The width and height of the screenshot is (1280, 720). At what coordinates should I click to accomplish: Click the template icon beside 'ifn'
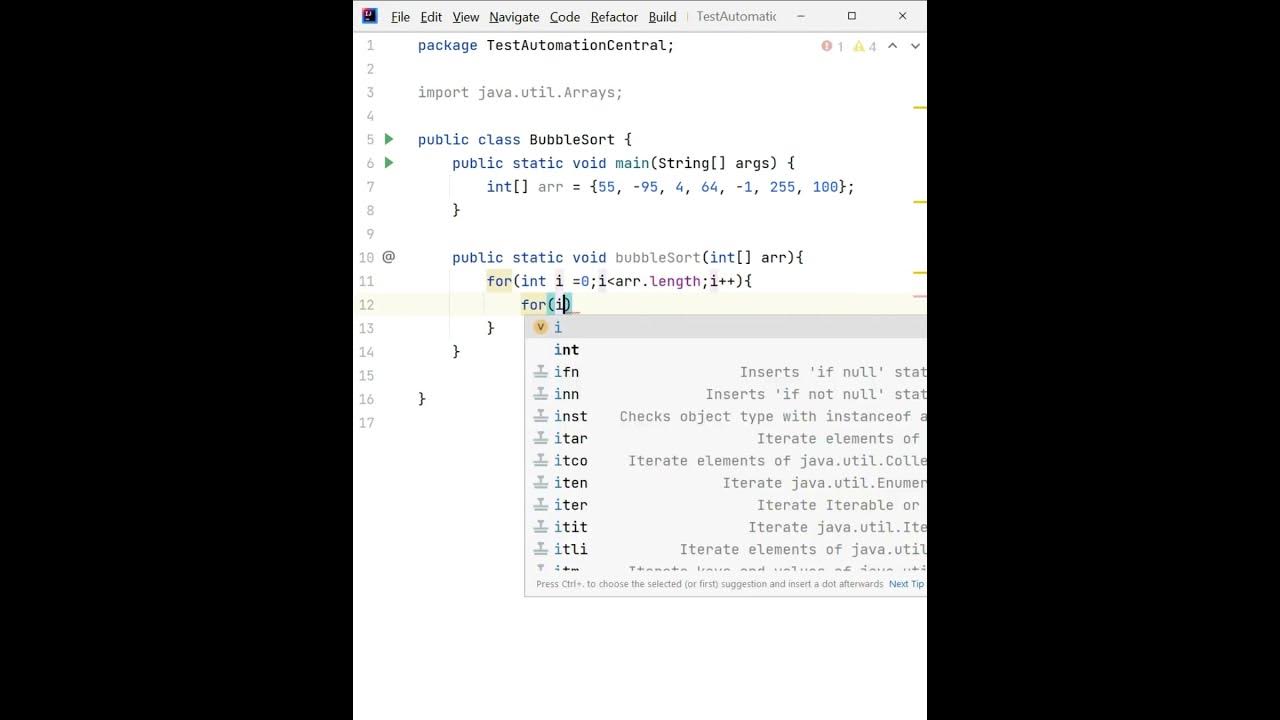[540, 372]
